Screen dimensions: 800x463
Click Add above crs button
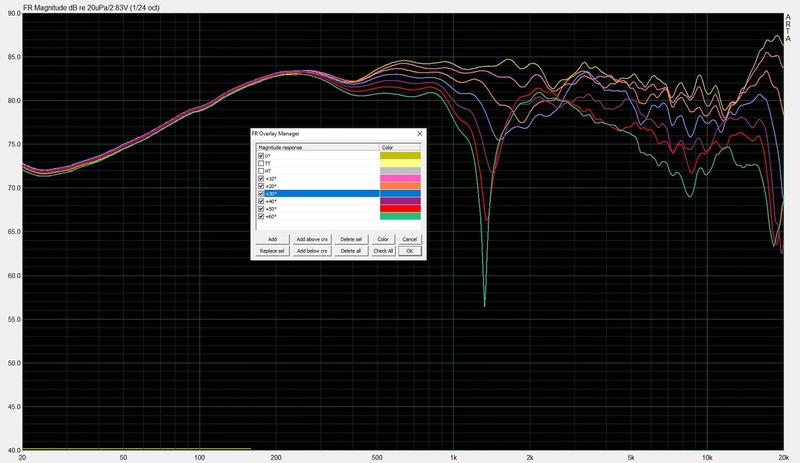coord(312,240)
